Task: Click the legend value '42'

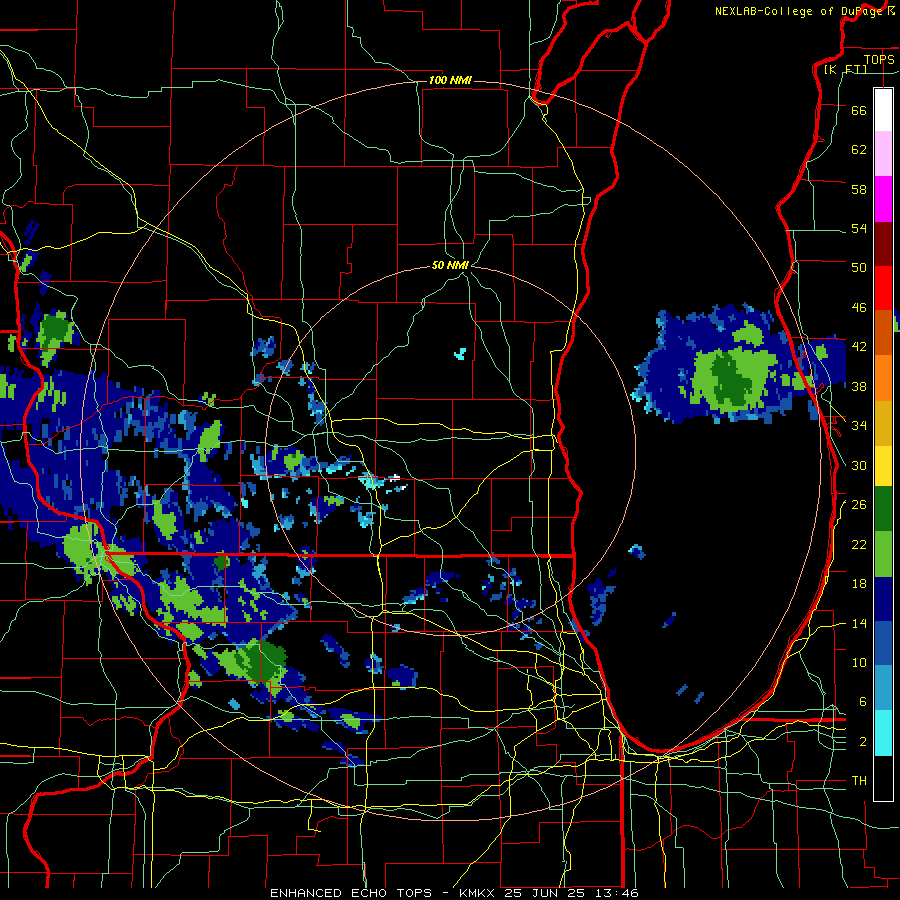Action: pyautogui.click(x=859, y=347)
